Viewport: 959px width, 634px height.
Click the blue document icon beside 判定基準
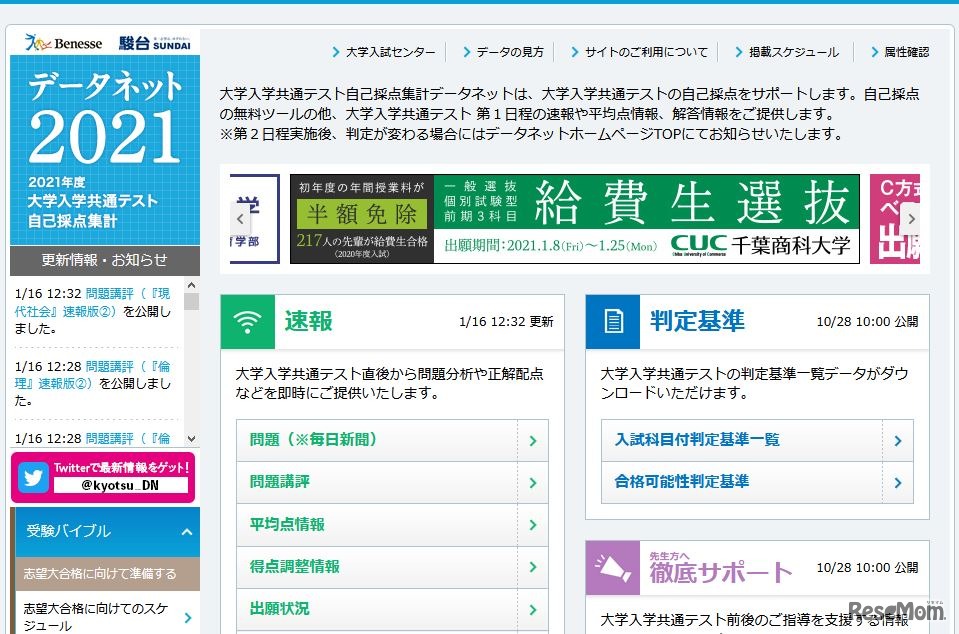pyautogui.click(x=612, y=322)
